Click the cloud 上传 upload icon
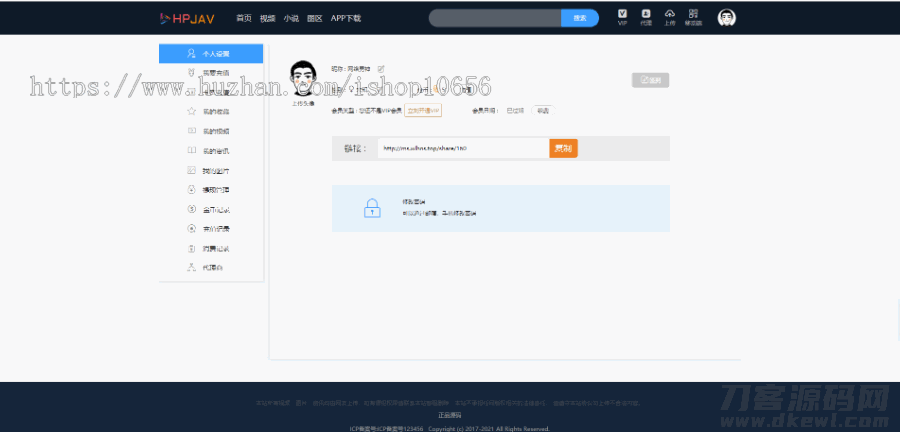 pyautogui.click(x=670, y=15)
